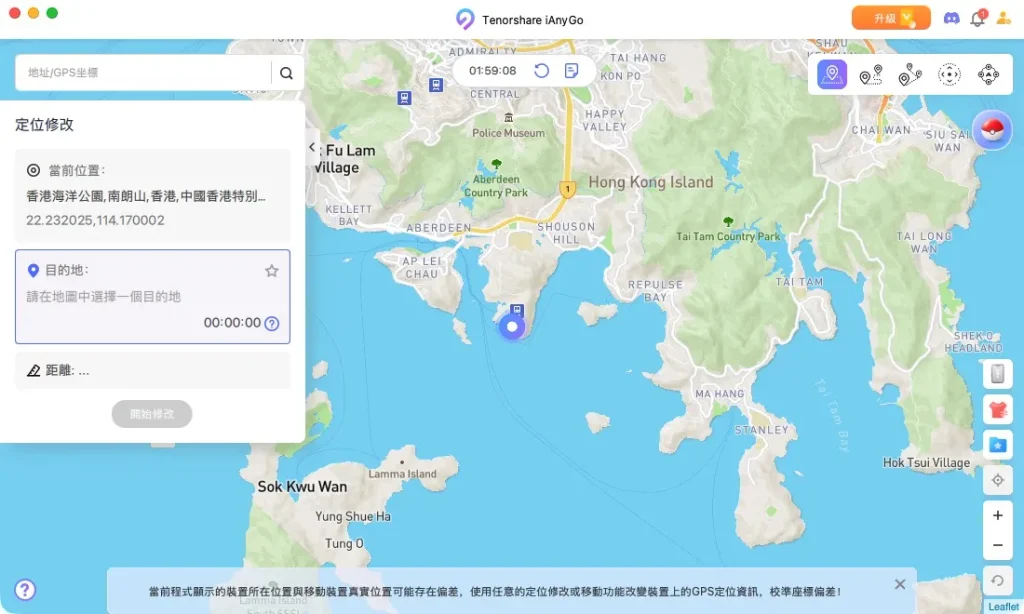The width and height of the screenshot is (1024, 614).
Task: Click the greyed-out start modify button
Action: click(x=152, y=414)
